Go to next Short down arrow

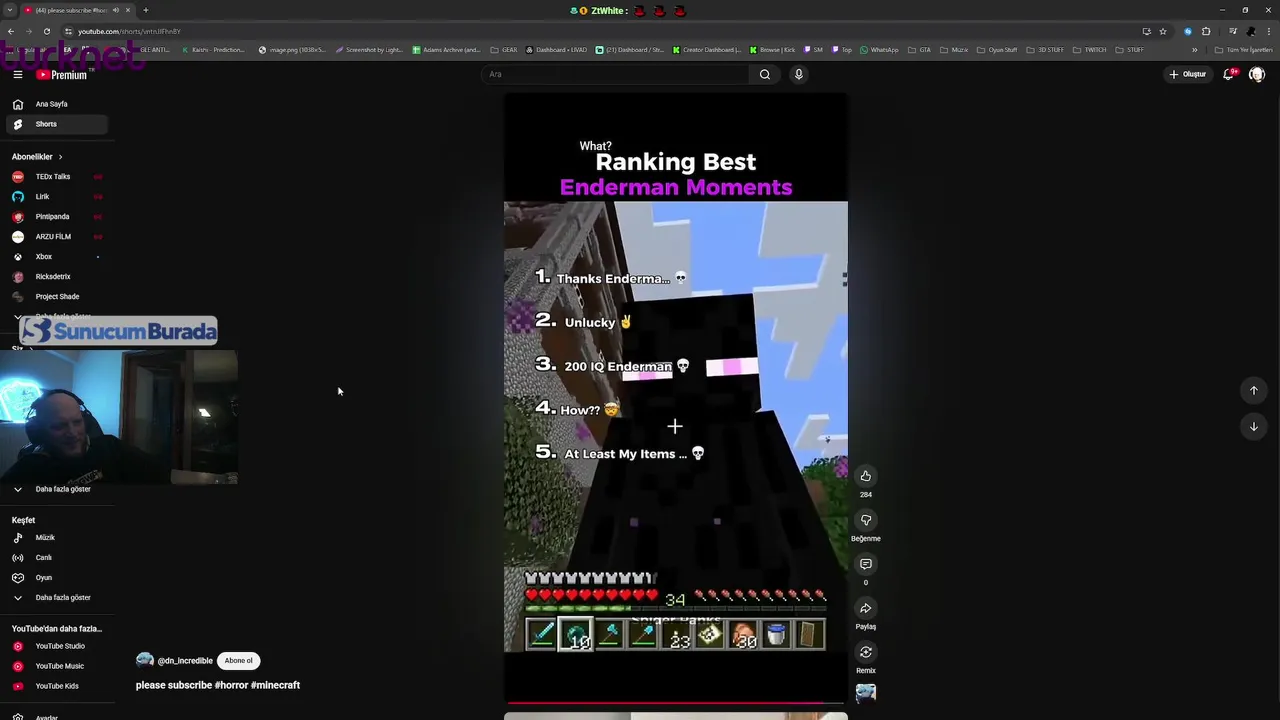point(1254,427)
